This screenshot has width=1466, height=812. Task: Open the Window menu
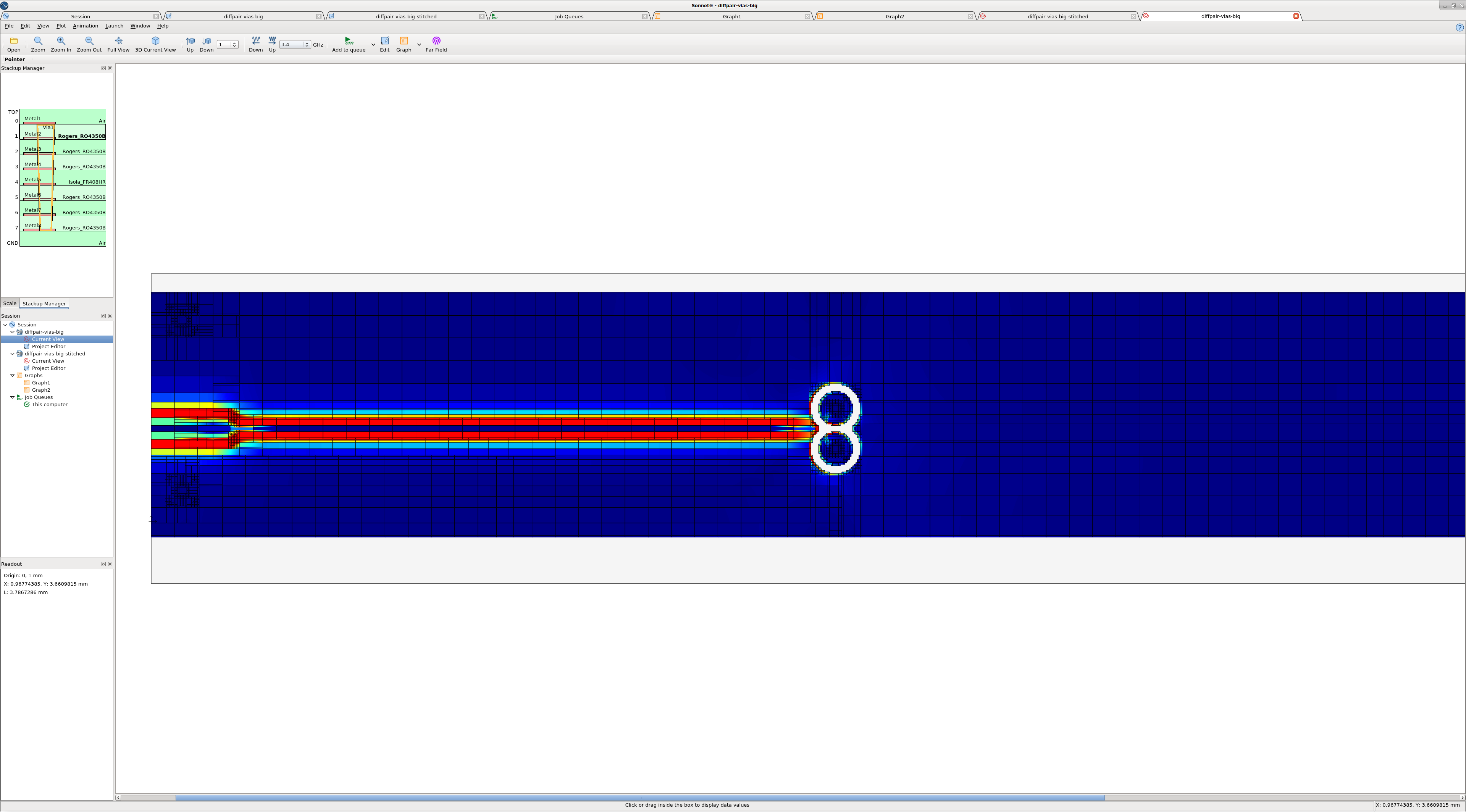pyautogui.click(x=140, y=26)
